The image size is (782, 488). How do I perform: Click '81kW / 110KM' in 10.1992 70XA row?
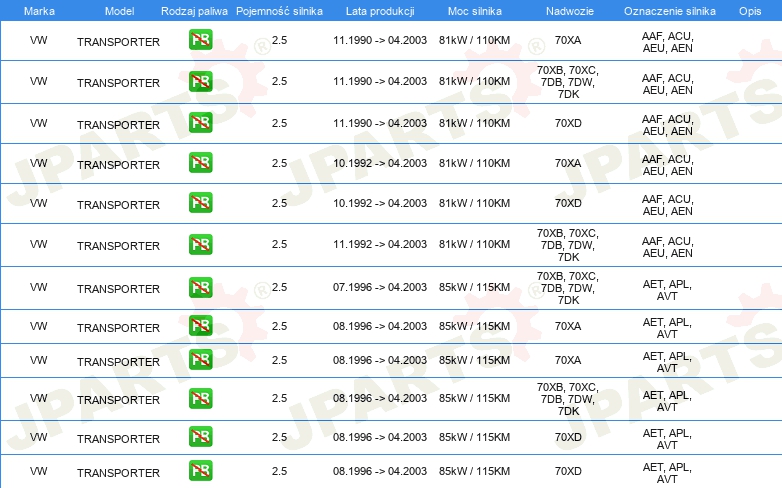pyautogui.click(x=475, y=163)
